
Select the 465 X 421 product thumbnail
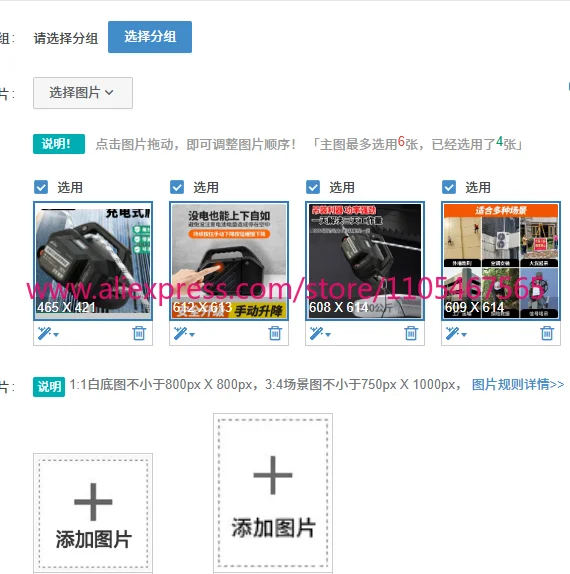coord(93,261)
